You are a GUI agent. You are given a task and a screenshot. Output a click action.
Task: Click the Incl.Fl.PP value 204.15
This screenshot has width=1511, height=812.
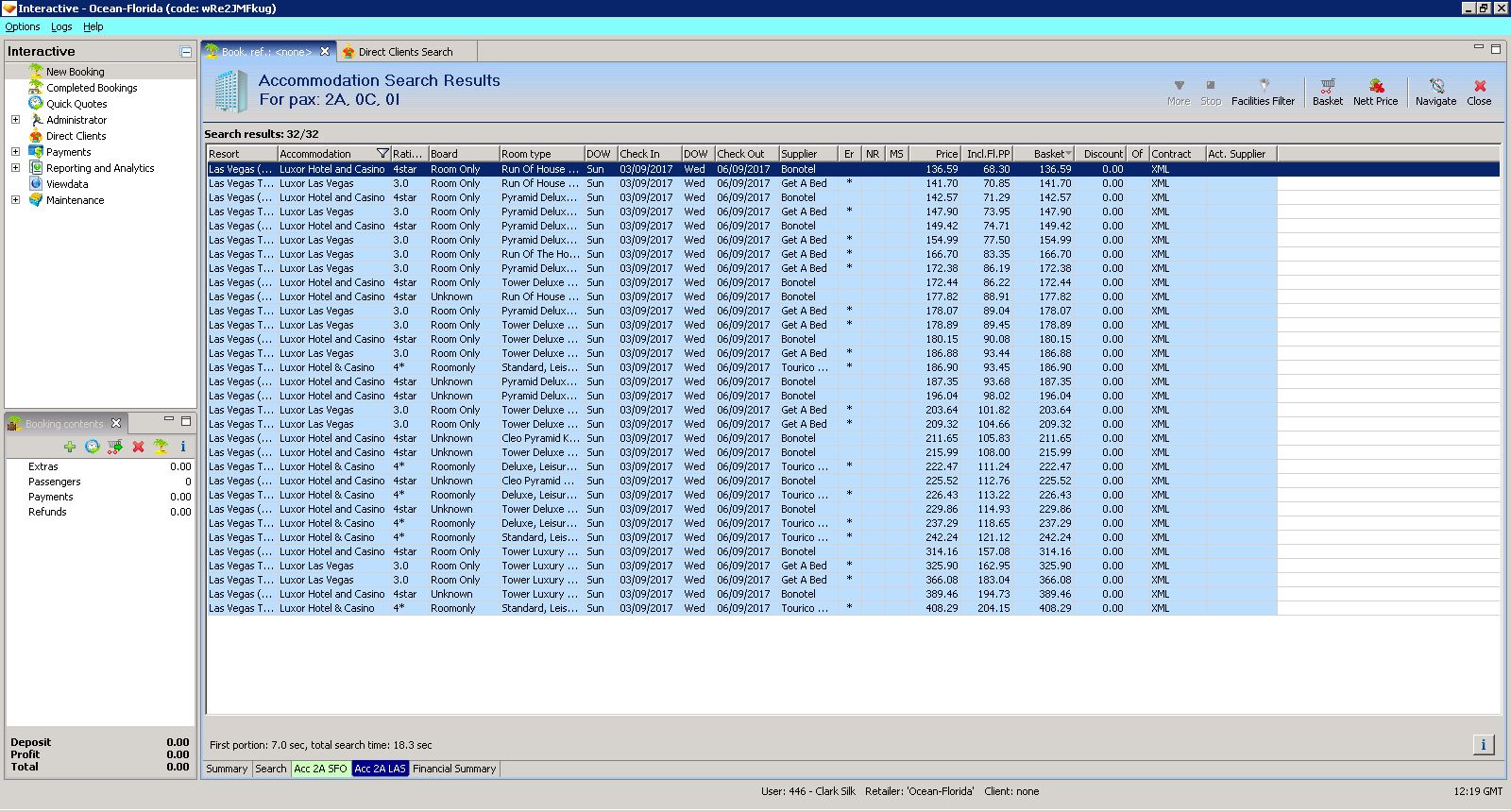point(993,608)
